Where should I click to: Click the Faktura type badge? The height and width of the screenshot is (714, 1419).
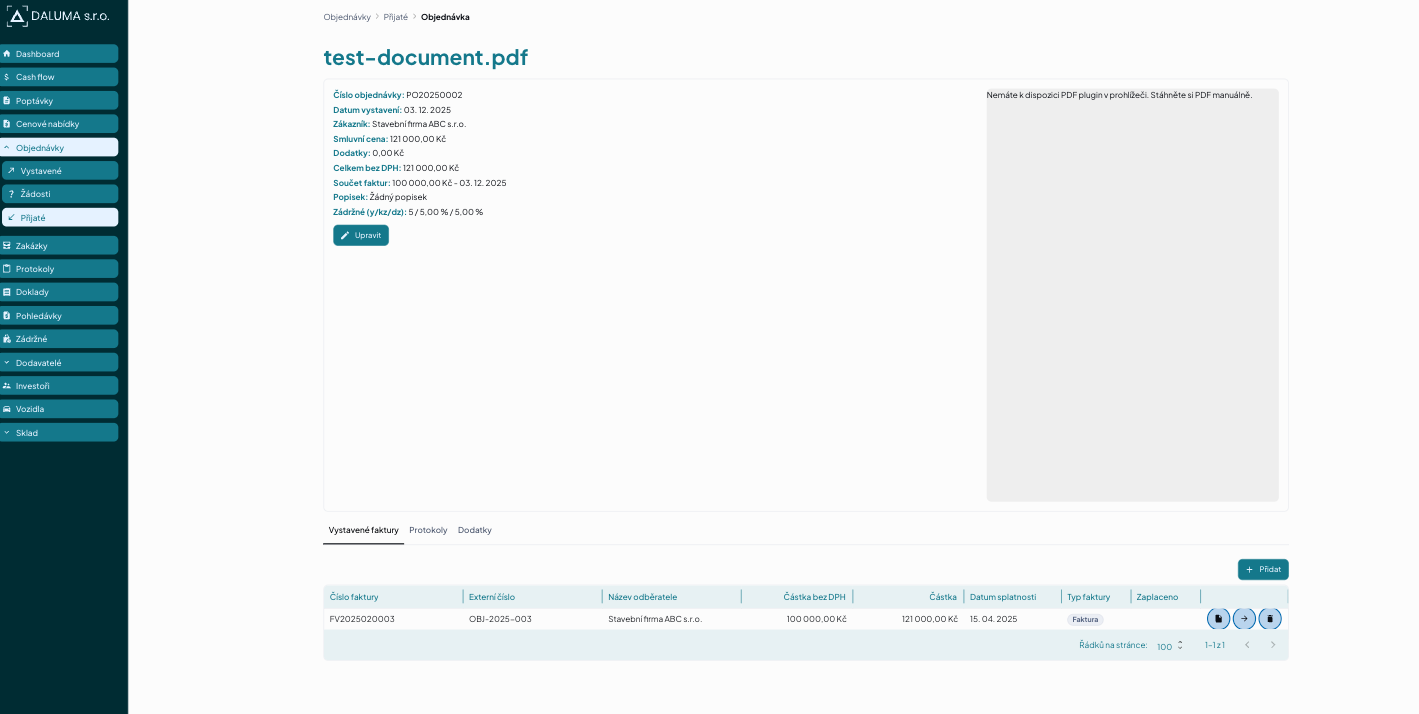tap(1085, 619)
